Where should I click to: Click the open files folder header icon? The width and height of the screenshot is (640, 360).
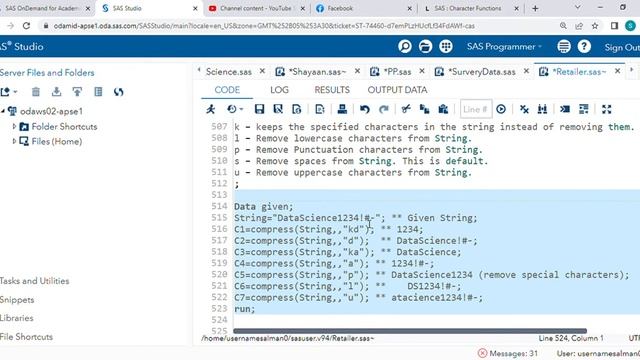click(425, 47)
